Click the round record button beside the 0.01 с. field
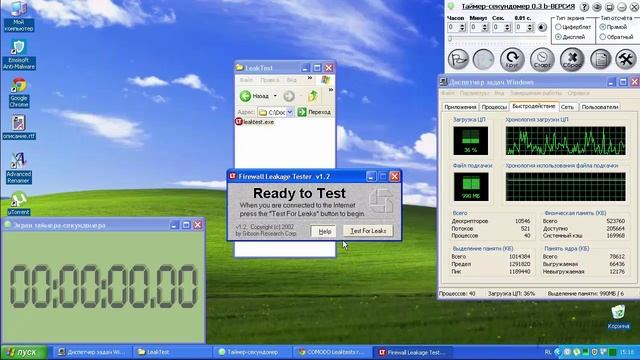Screen dimensions: 640x360 point(542,27)
